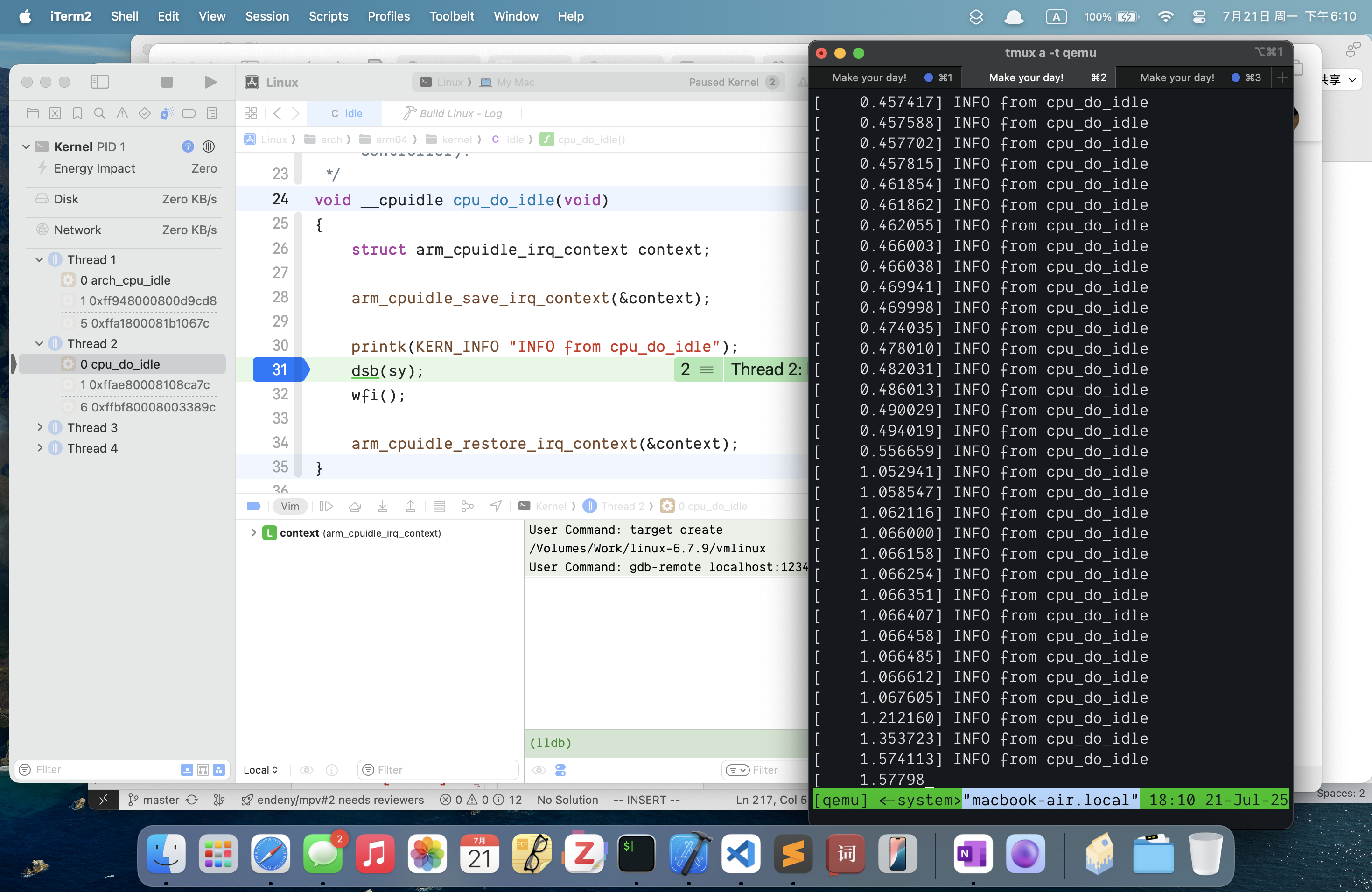Click the Step Over debug icon
Viewport: 1372px width, 892px height.
tap(355, 506)
